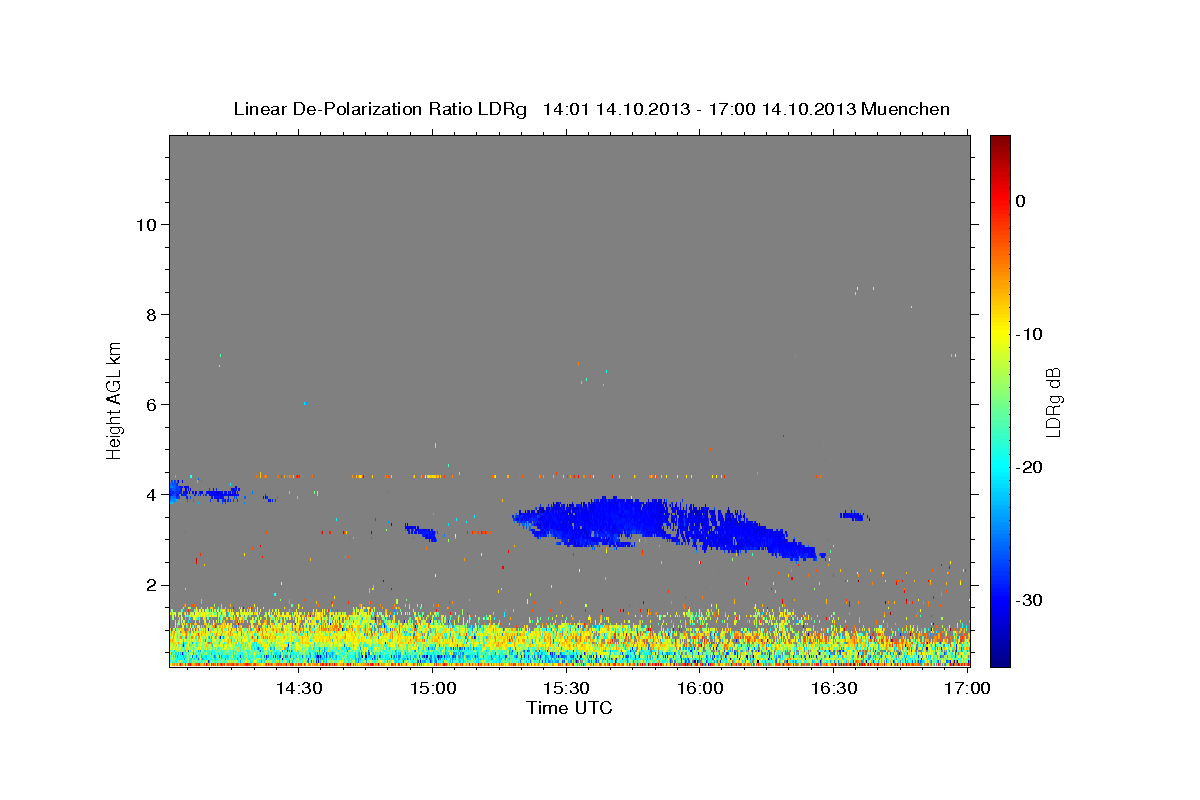Click the 'Height AGL km' axis label
Image resolution: width=1200 pixels, height=800 pixels.
(x=115, y=400)
